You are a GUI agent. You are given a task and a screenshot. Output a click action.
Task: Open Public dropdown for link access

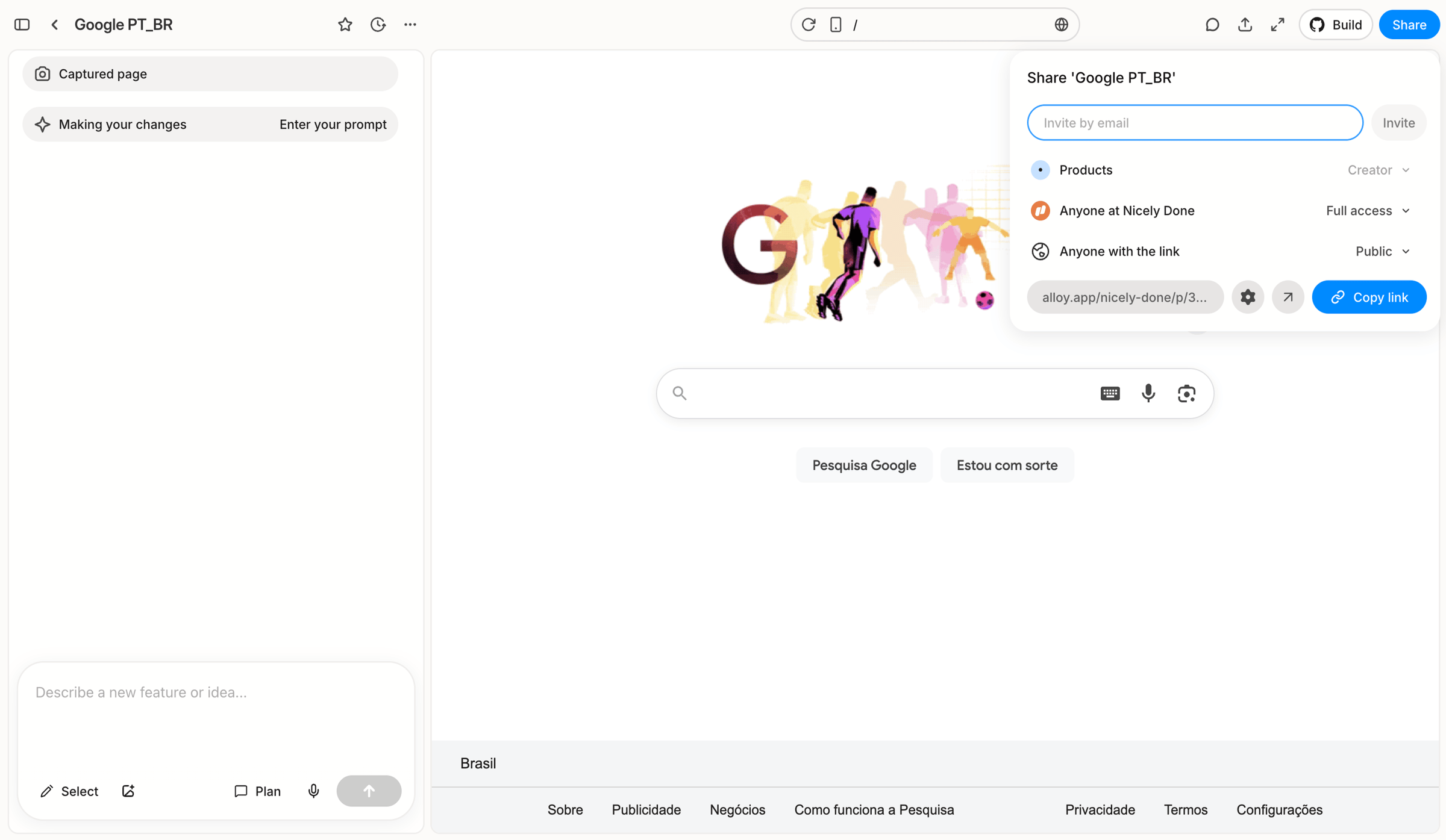pyautogui.click(x=1383, y=251)
